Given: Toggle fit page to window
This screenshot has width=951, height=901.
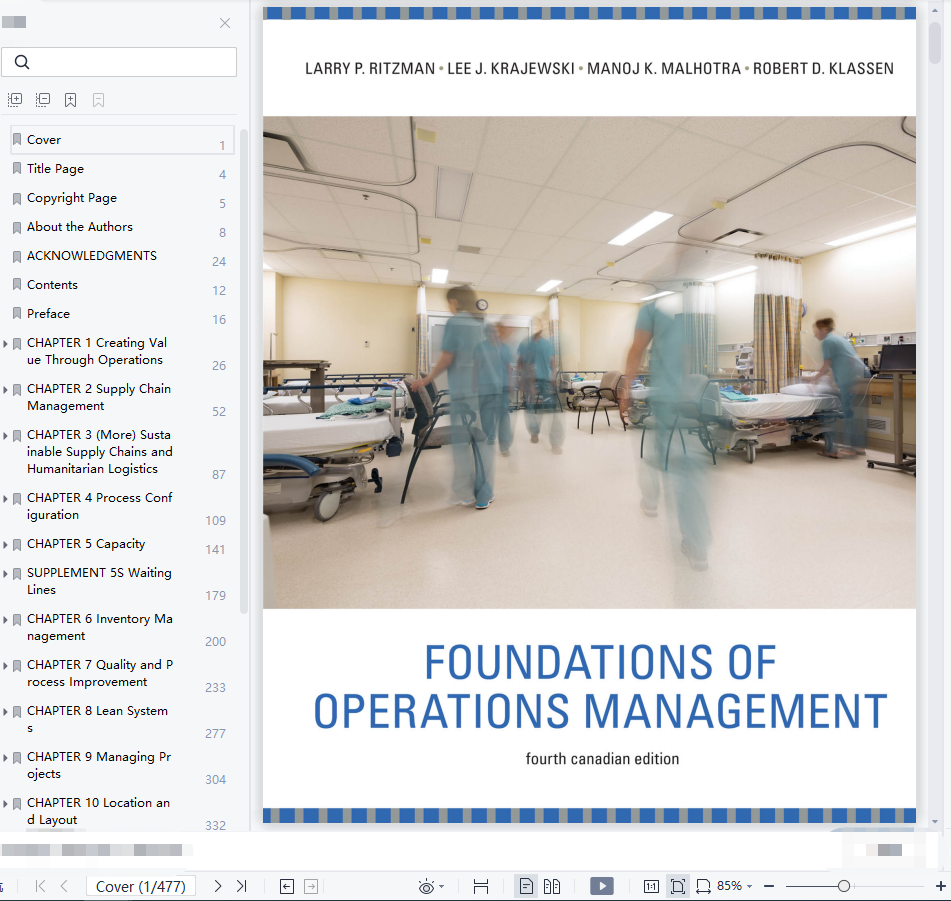Looking at the screenshot, I should click(x=678, y=886).
